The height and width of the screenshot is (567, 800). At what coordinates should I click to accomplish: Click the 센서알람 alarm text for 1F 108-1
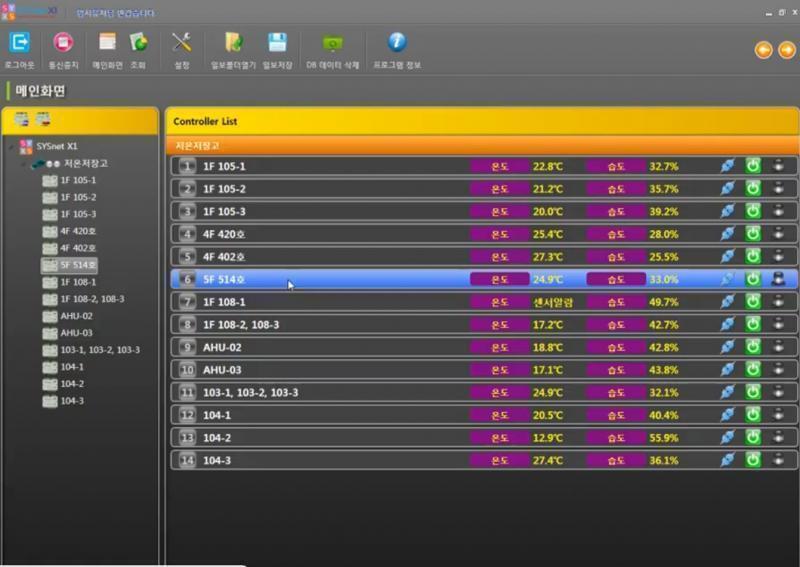(553, 302)
